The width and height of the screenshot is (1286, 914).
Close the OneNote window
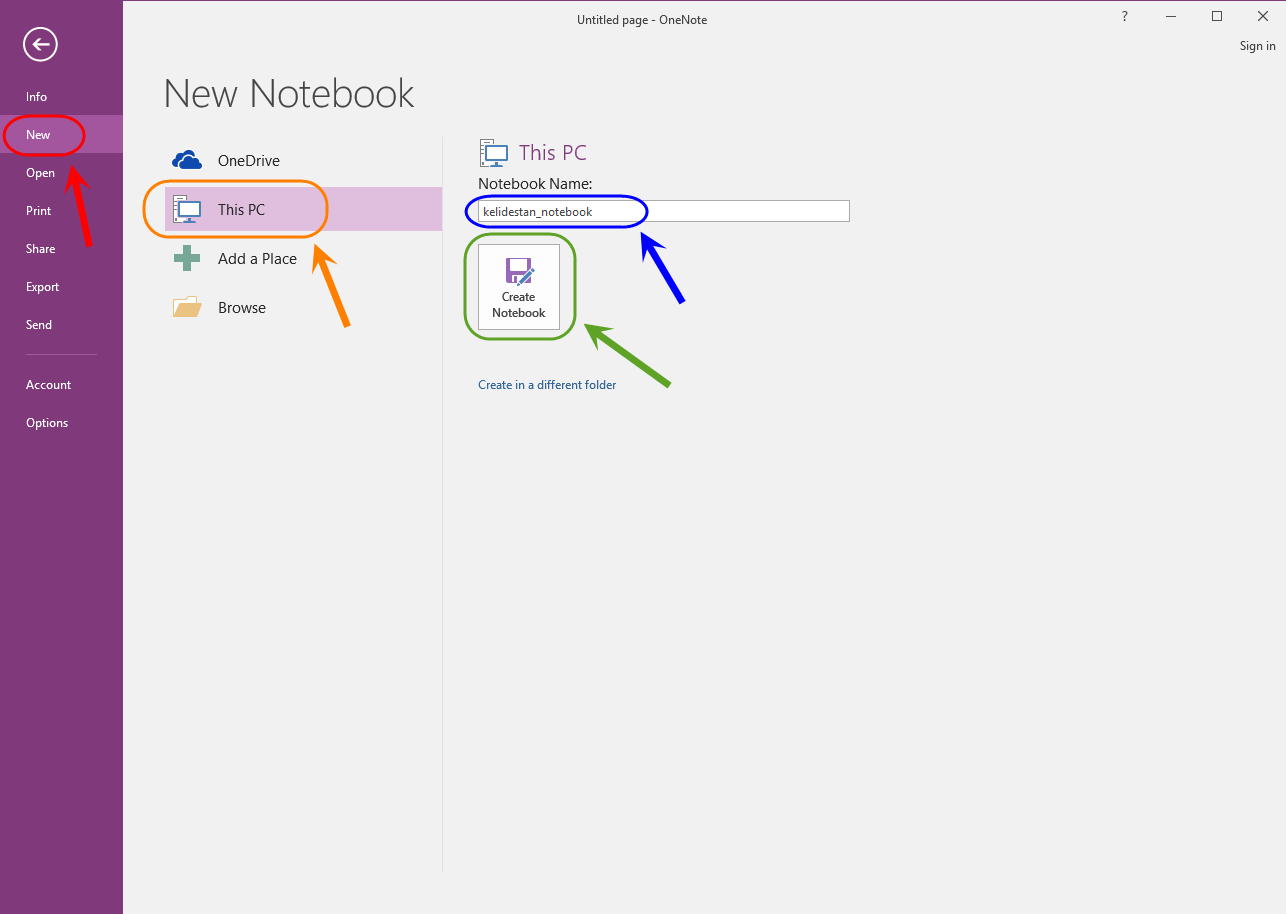(1263, 17)
